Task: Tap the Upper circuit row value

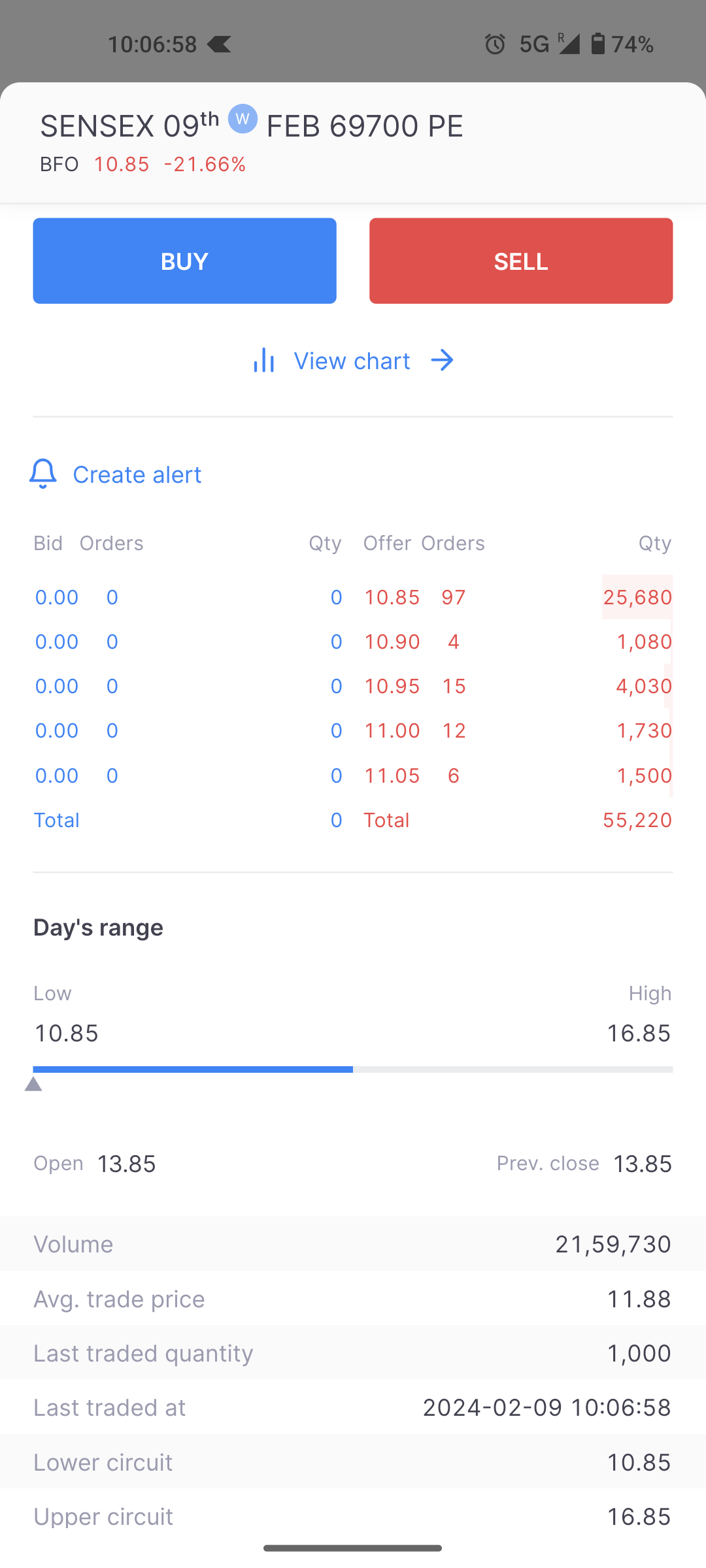Action: point(639,1516)
